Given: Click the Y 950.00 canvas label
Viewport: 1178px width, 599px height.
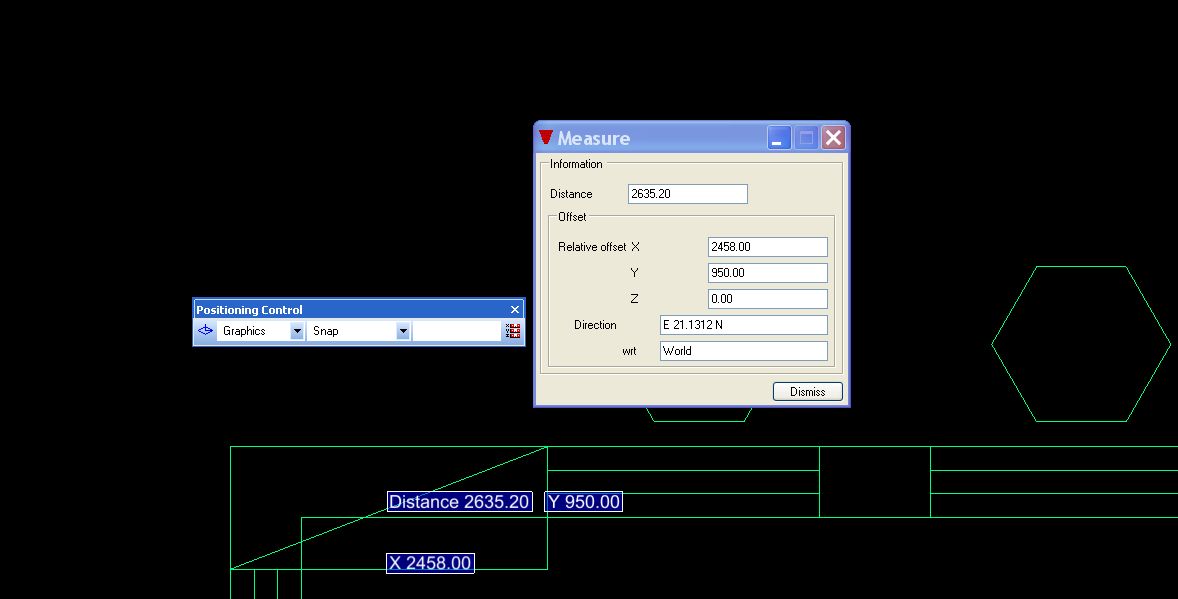Looking at the screenshot, I should click(584, 502).
